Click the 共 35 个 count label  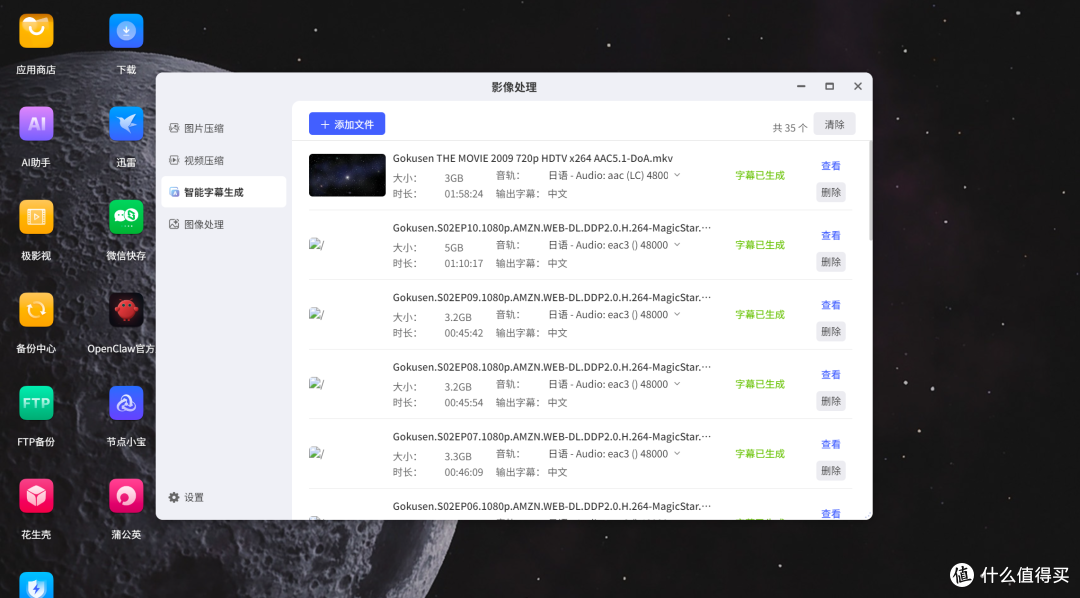point(790,128)
